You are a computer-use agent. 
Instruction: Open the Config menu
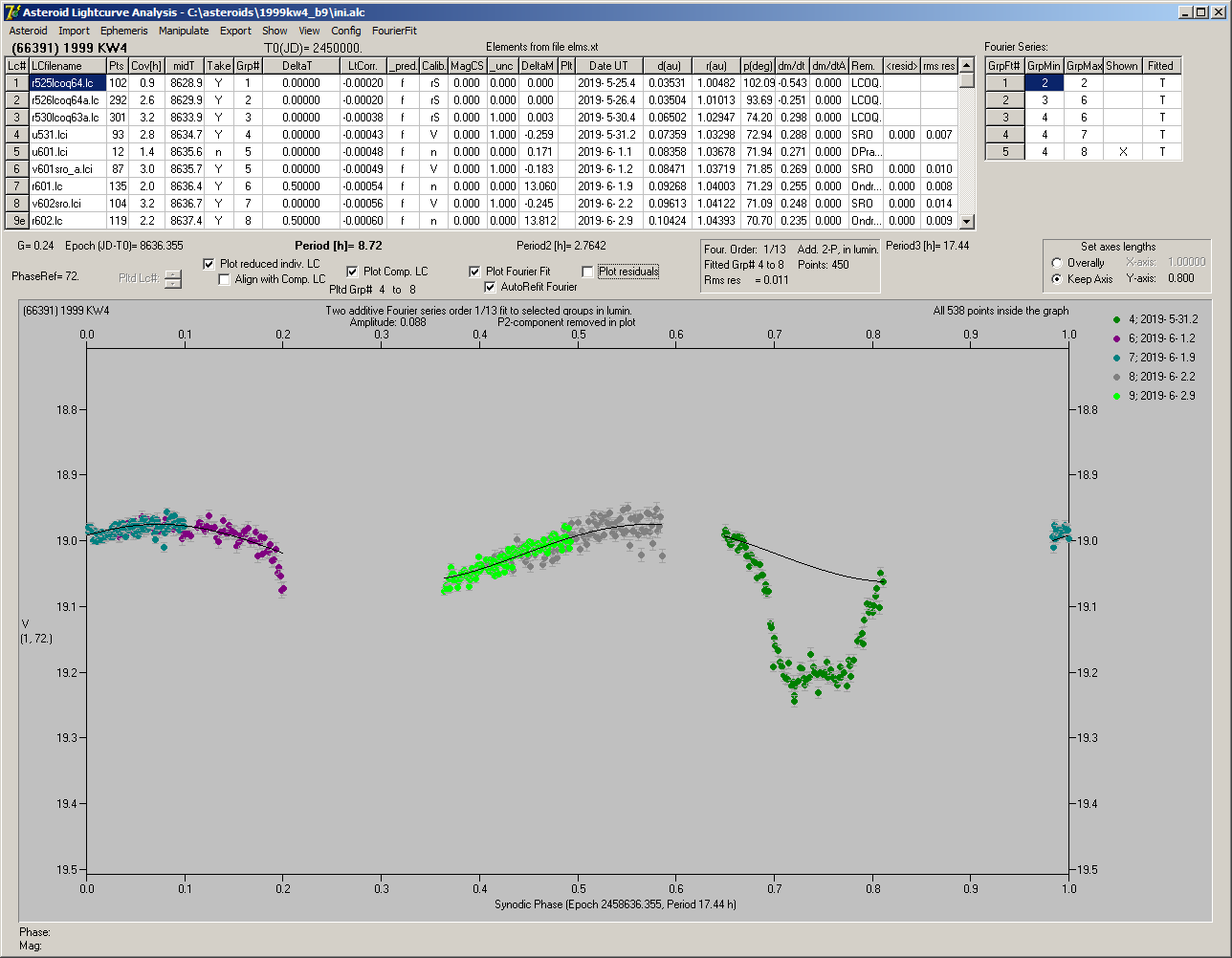346,31
